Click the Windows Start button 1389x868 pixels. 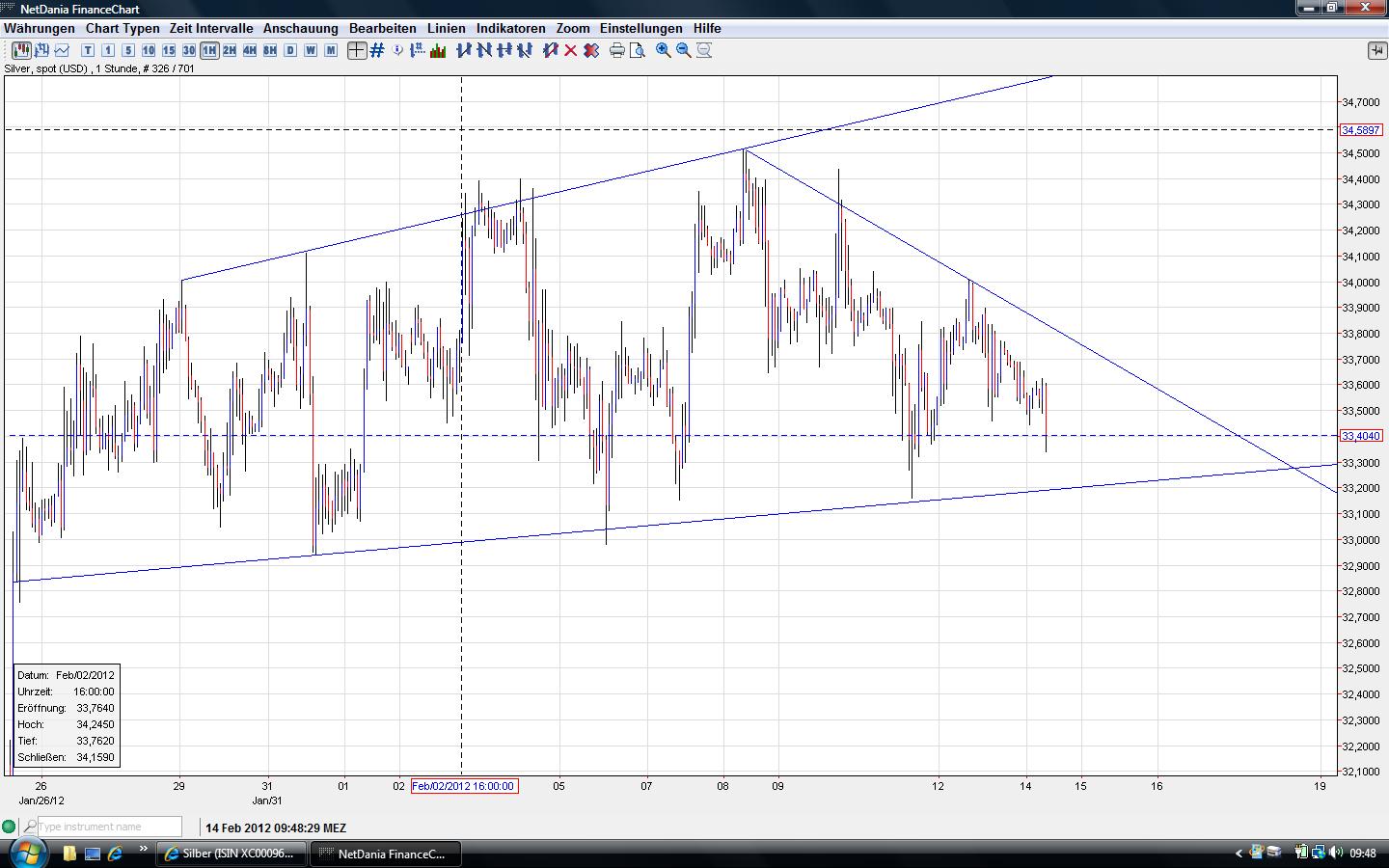(27, 853)
